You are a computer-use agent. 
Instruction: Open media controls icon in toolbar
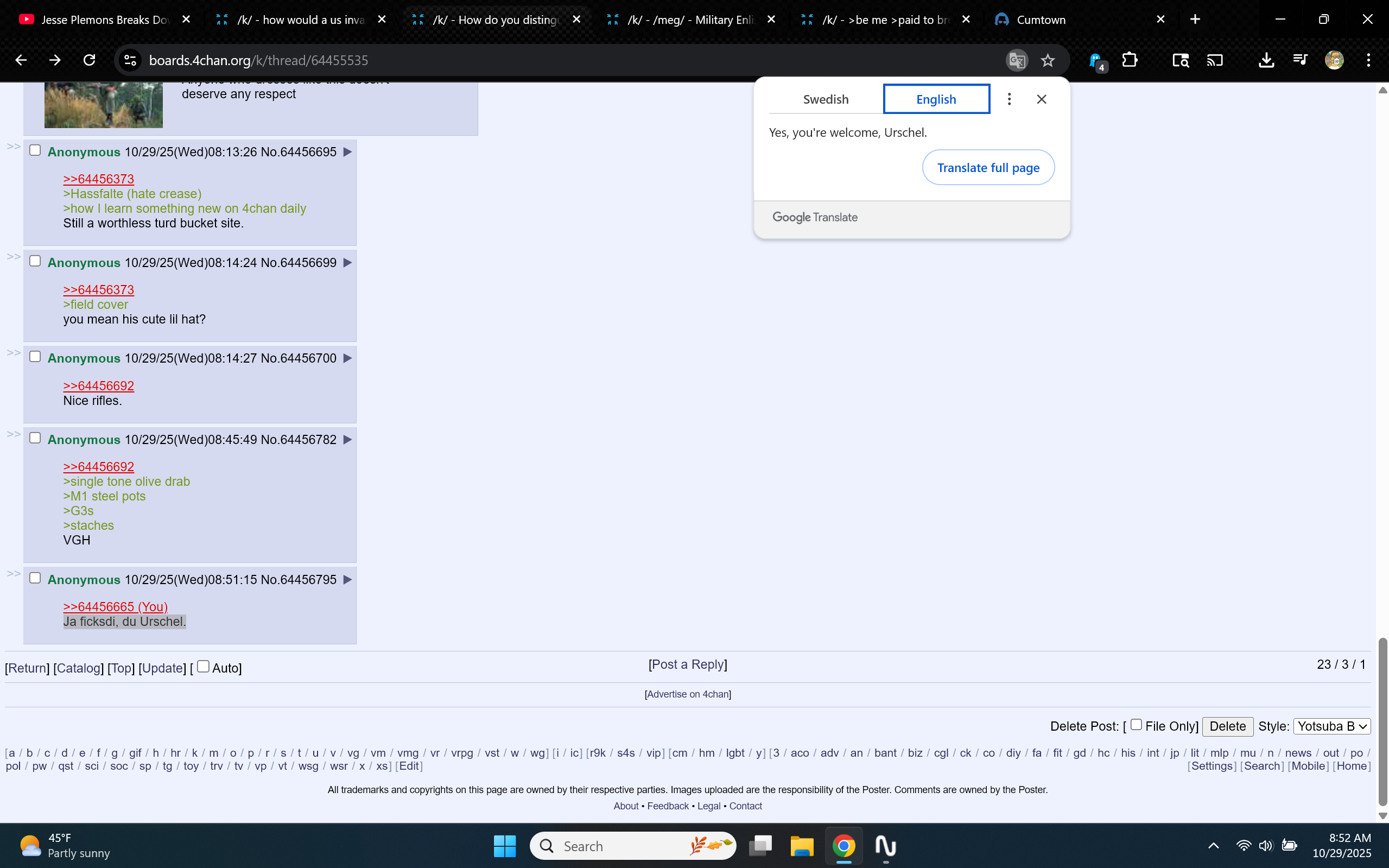1300,60
